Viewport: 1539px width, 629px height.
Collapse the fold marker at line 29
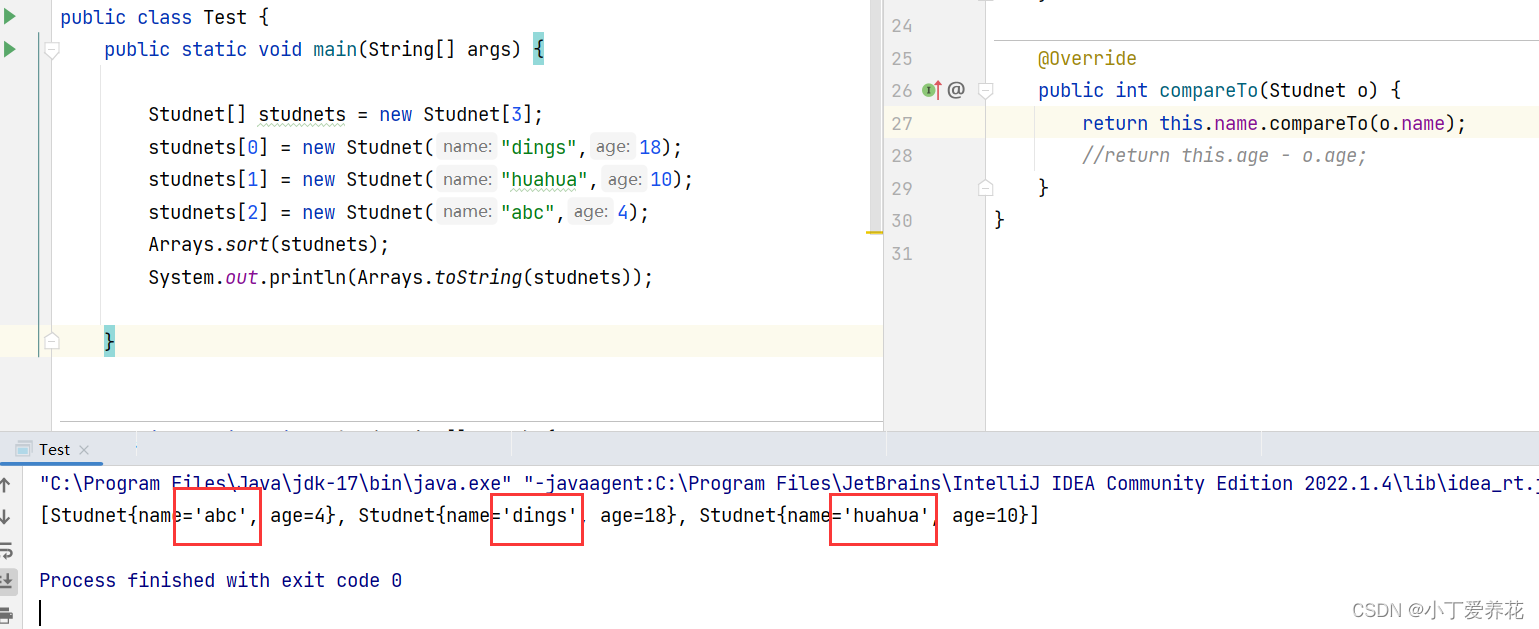[985, 187]
